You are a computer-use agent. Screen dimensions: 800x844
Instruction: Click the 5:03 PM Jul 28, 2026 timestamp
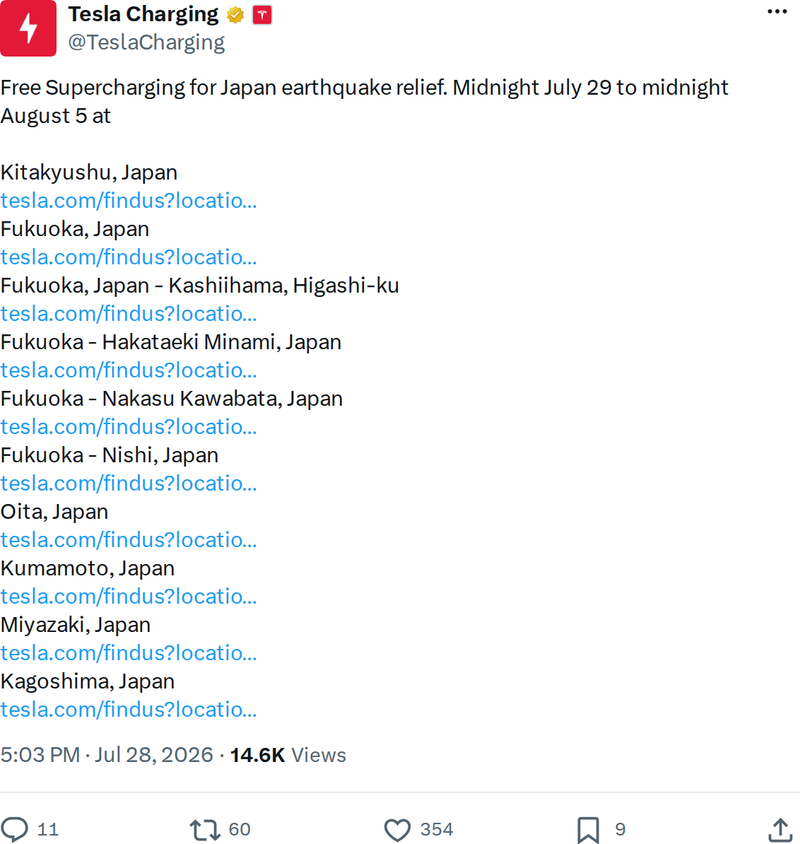click(107, 755)
